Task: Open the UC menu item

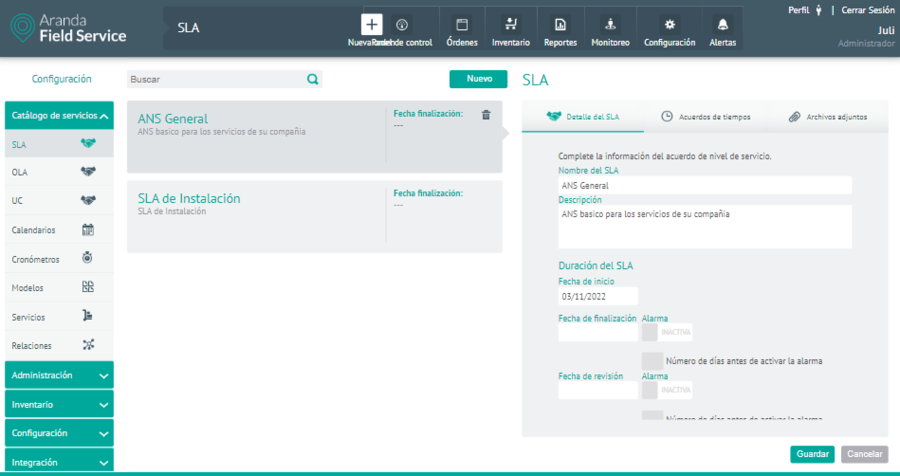Action: coord(59,201)
